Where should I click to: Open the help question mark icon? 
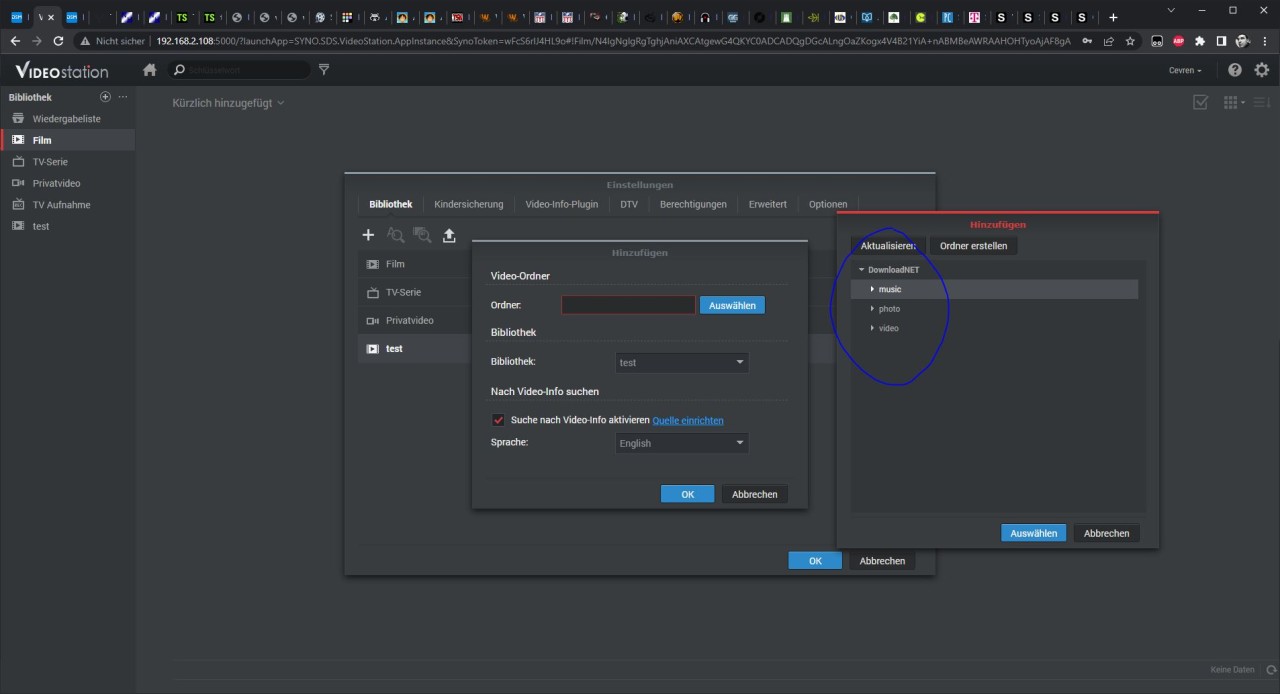pos(1235,70)
